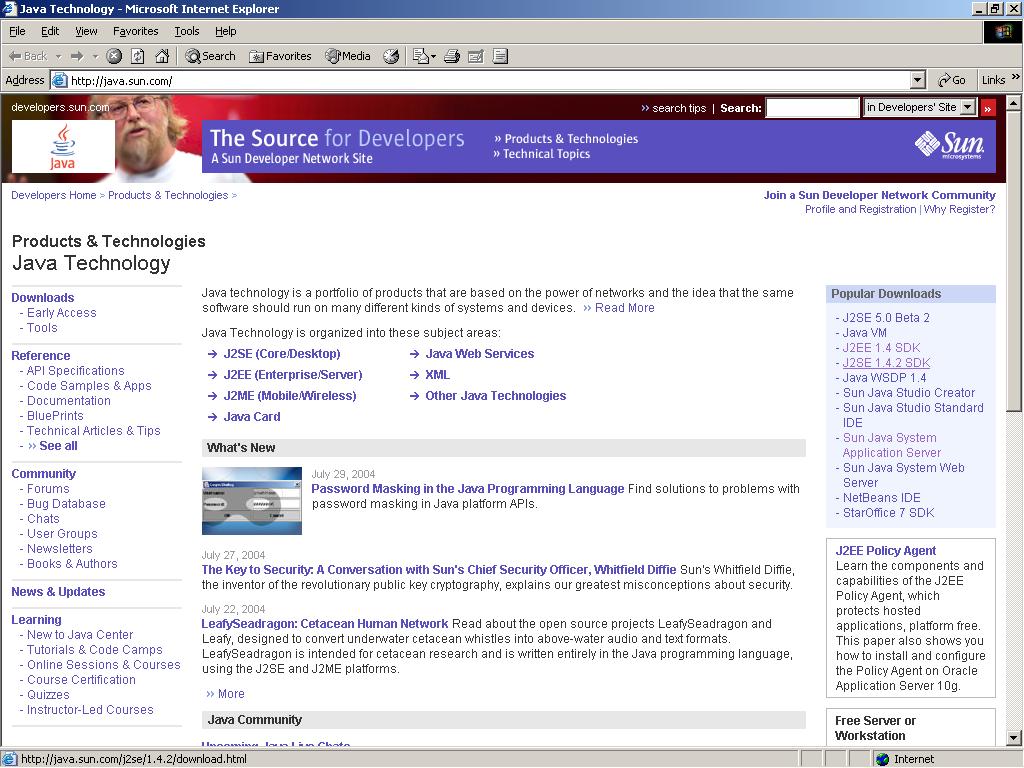Screen dimensions: 1024x768
Task: Follow the Read More link
Action: [x=624, y=308]
